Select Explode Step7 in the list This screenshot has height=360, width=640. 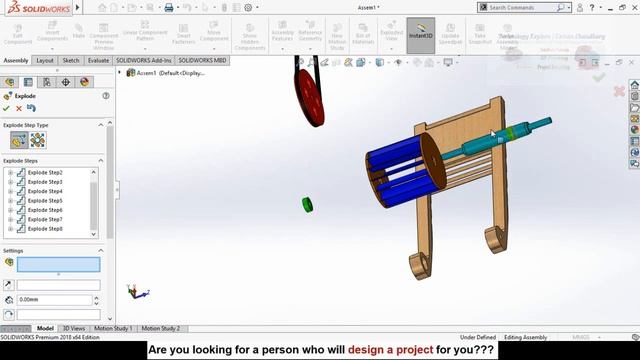(45, 220)
